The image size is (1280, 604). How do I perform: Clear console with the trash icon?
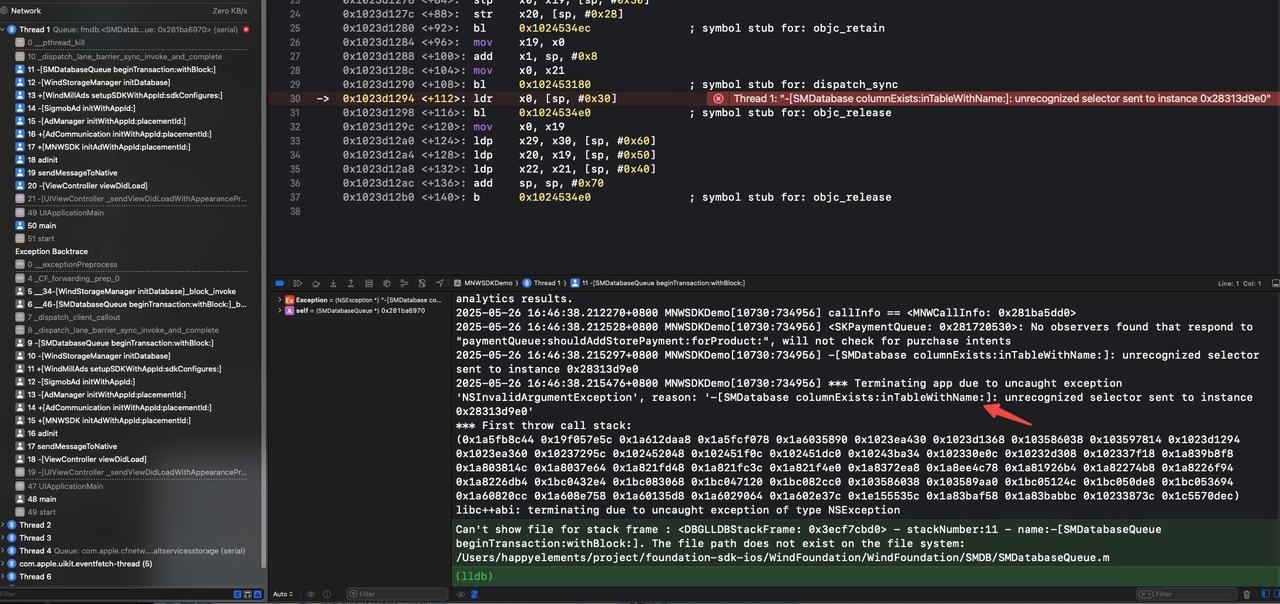click(x=1246, y=594)
